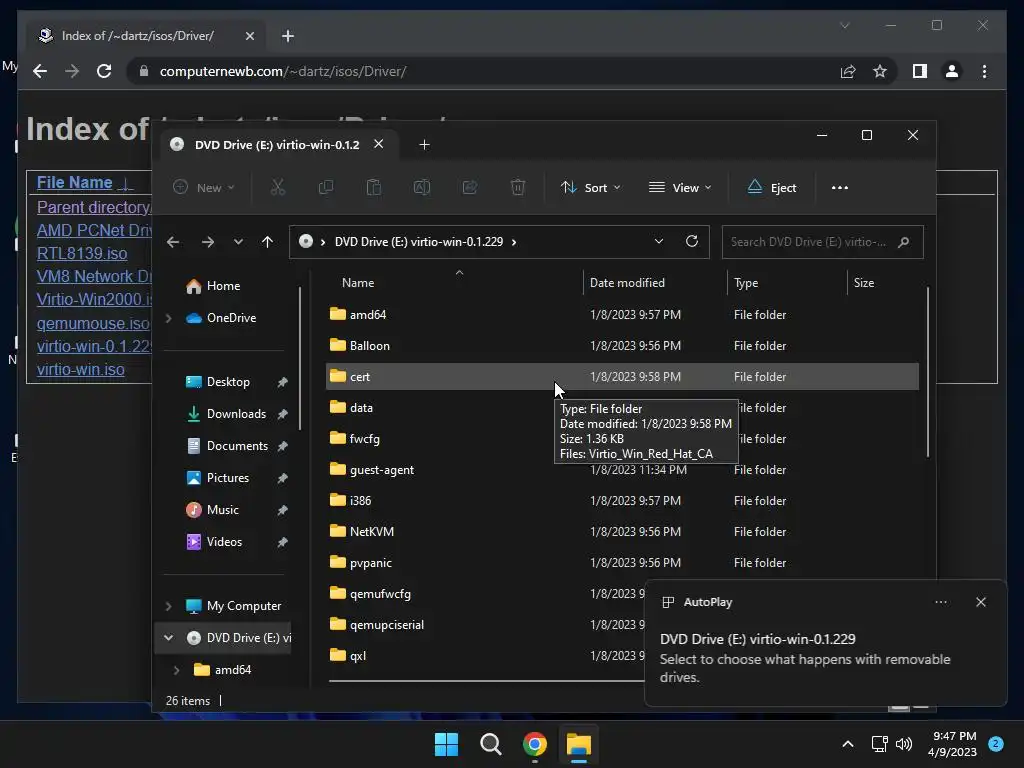
Task: Click the address path chevron after virtio-win-0.1.229
Action: point(514,242)
